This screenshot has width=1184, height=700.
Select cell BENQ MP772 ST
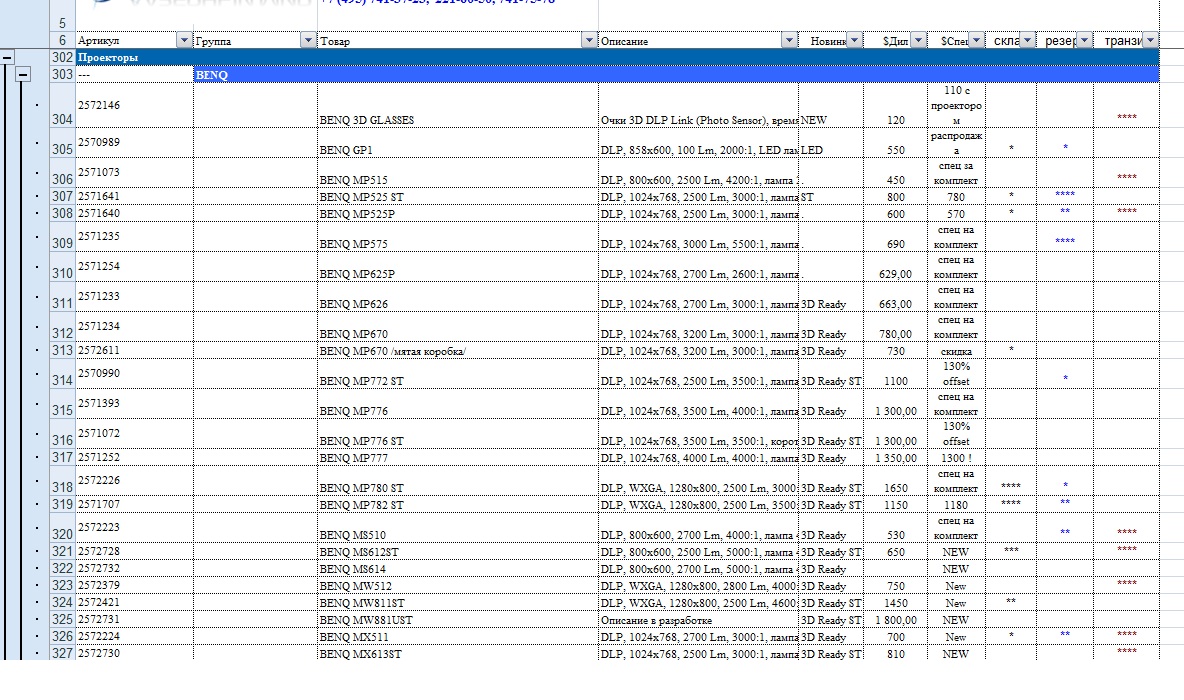click(x=458, y=374)
